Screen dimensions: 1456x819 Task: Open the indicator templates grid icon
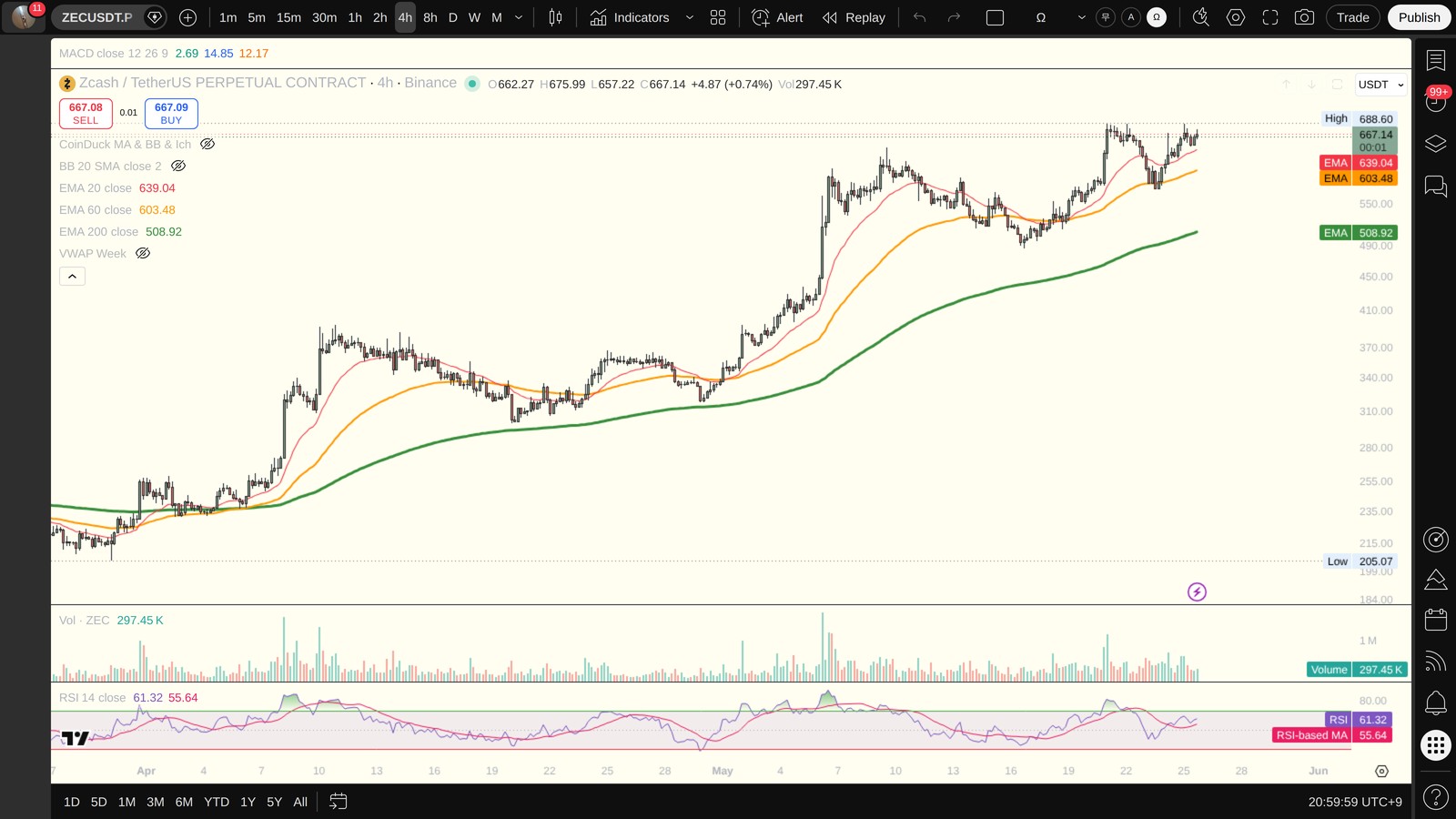point(718,17)
